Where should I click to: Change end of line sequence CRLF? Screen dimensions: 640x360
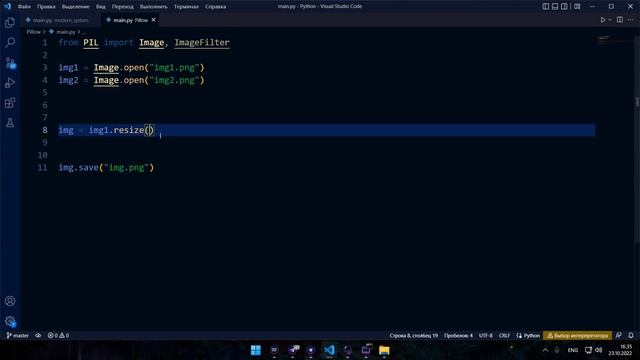(x=504, y=336)
